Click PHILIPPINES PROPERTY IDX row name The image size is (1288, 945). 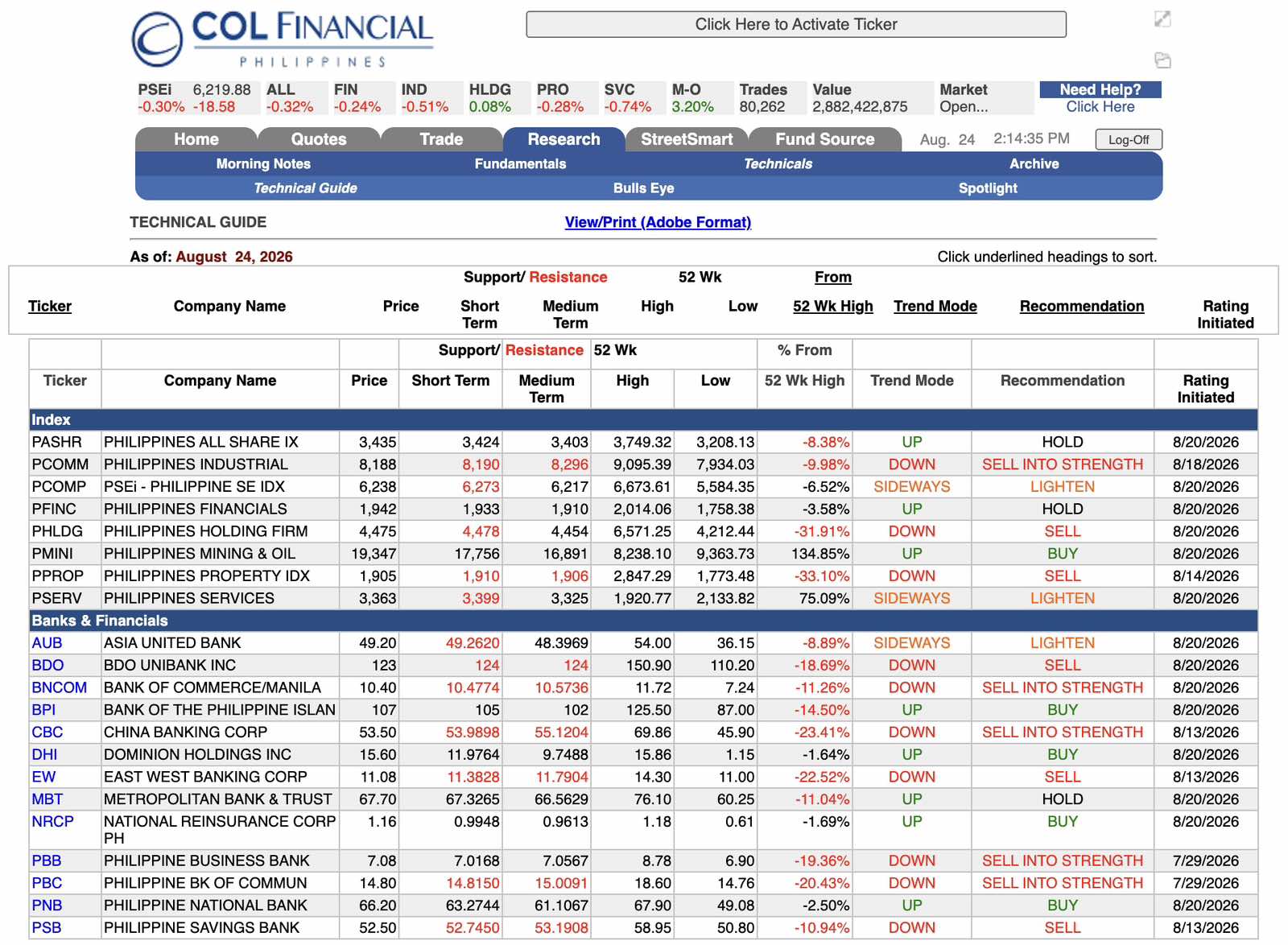tap(207, 576)
